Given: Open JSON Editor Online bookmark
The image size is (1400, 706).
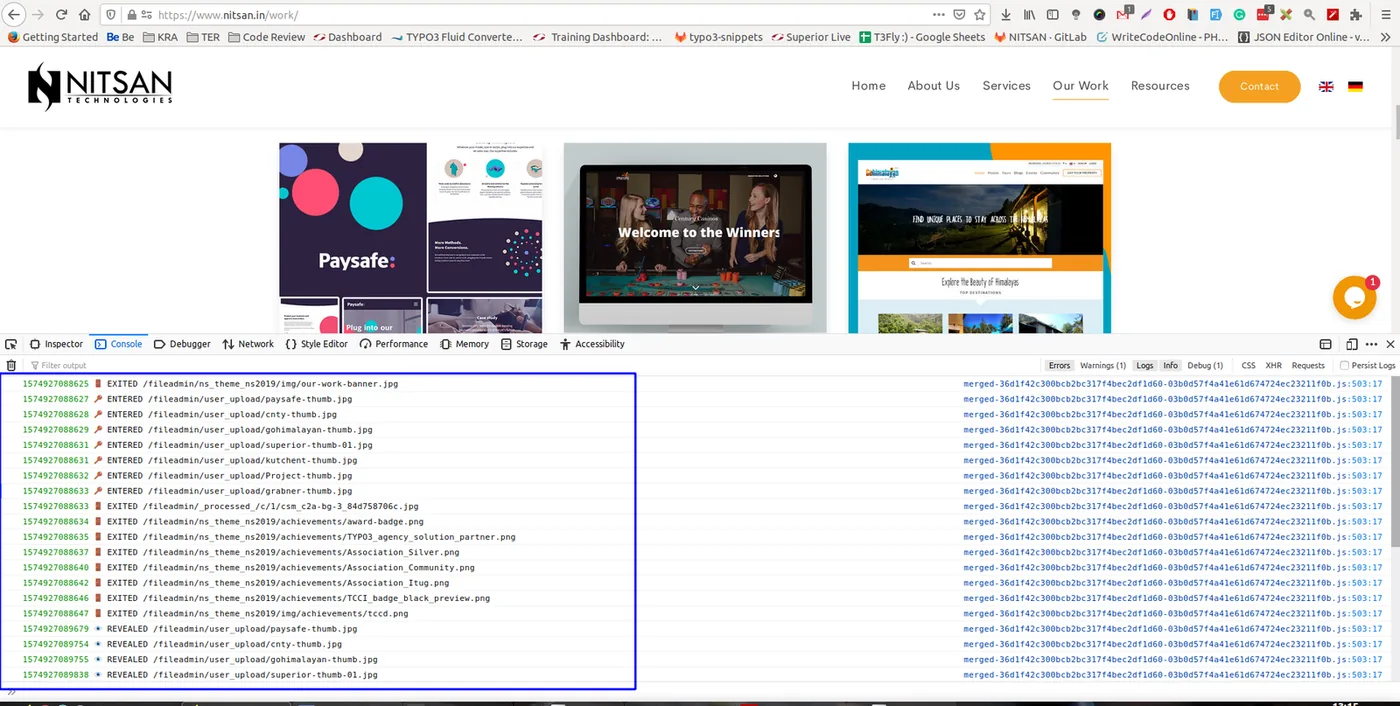Looking at the screenshot, I should click(x=1304, y=37).
